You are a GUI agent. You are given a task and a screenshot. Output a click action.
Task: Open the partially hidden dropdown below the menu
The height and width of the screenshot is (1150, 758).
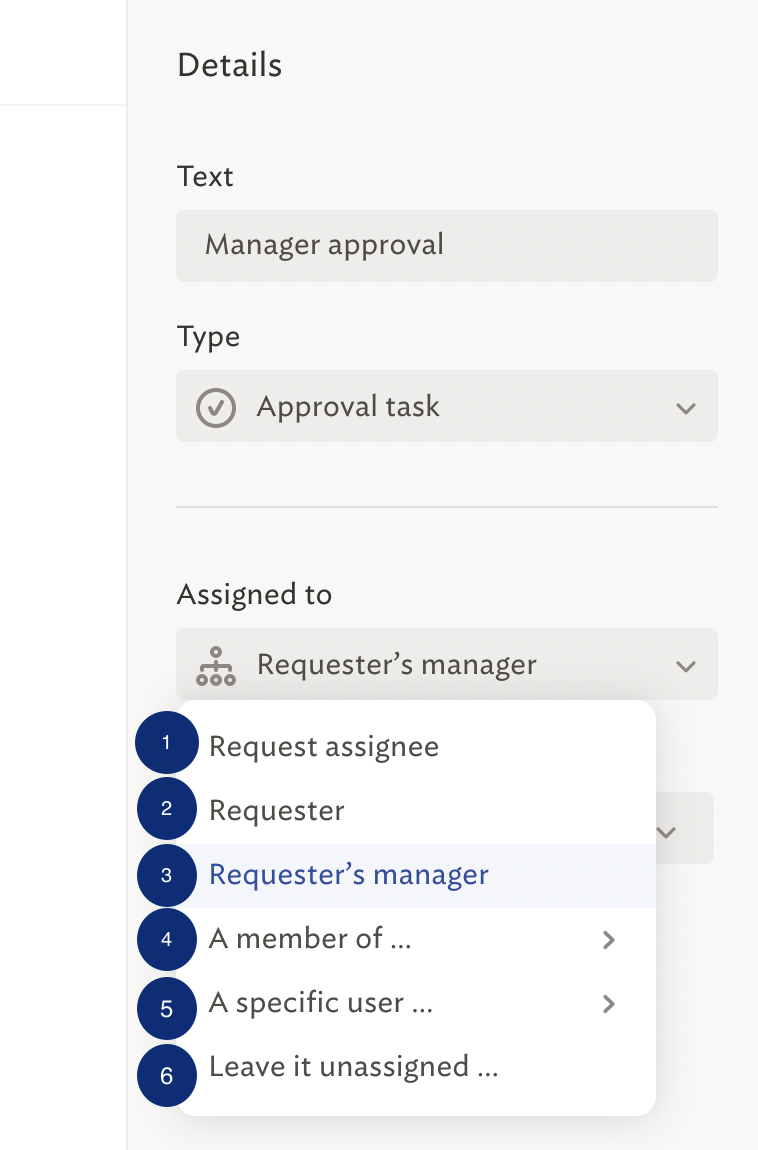(x=683, y=828)
